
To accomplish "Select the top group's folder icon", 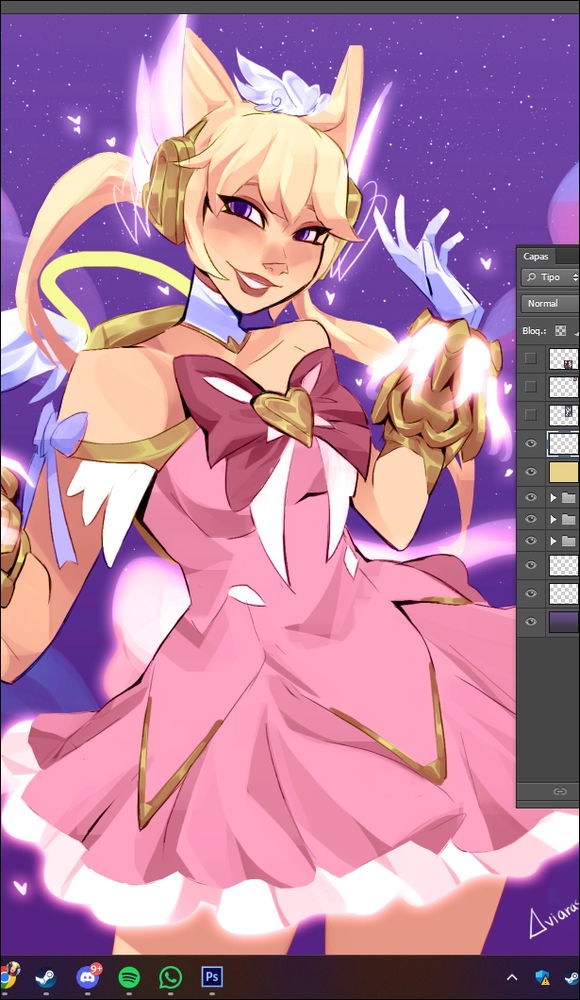I will point(568,497).
